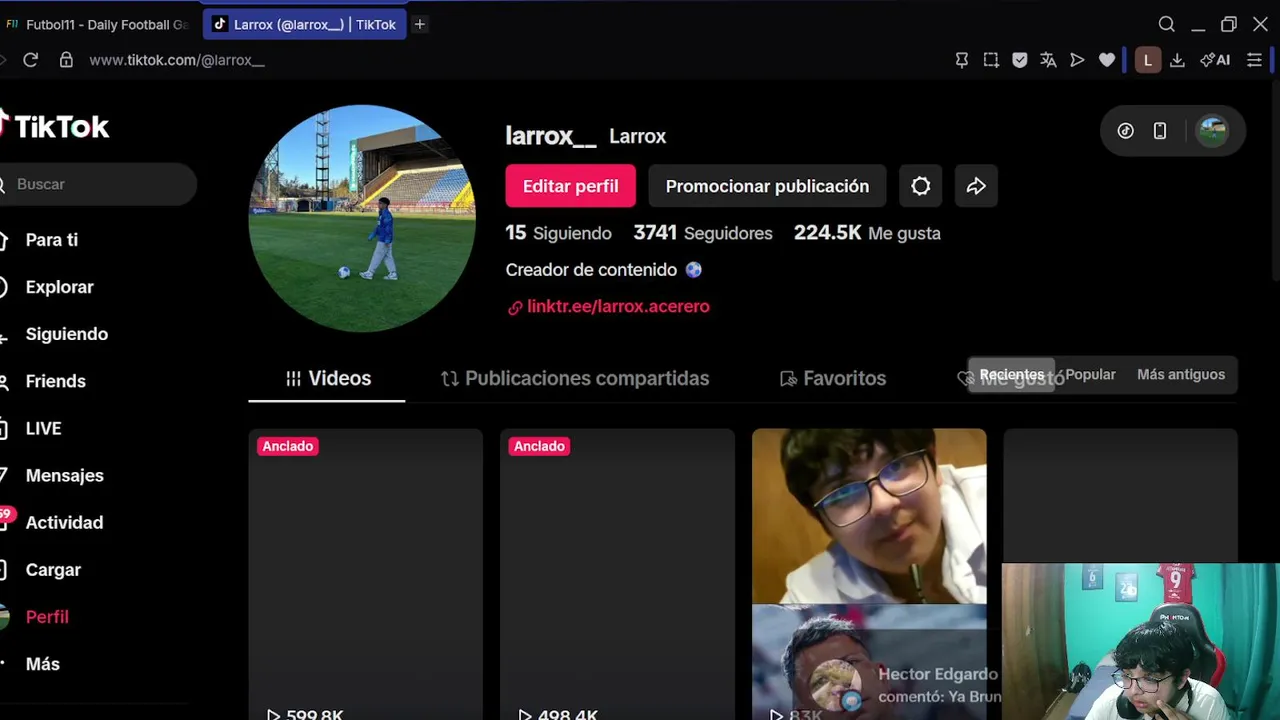The height and width of the screenshot is (720, 1280).
Task: Open LIVE in the sidebar
Action: click(x=43, y=428)
